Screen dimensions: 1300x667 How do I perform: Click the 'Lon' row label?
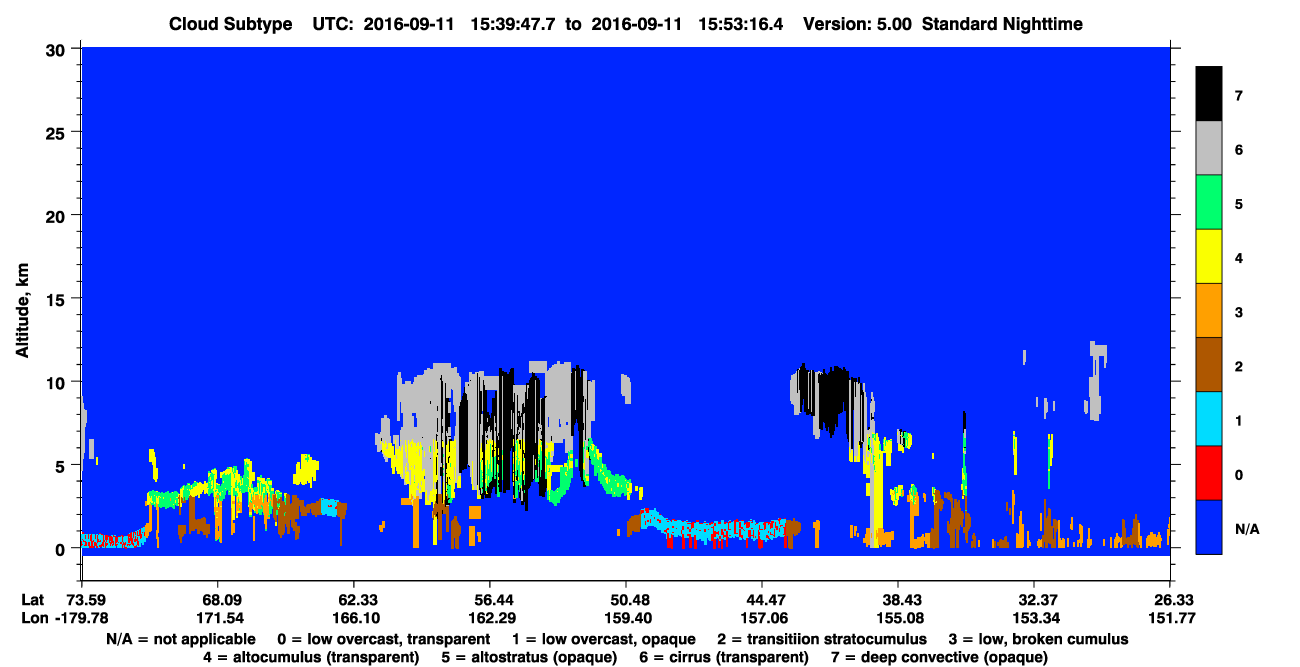click(x=34, y=618)
